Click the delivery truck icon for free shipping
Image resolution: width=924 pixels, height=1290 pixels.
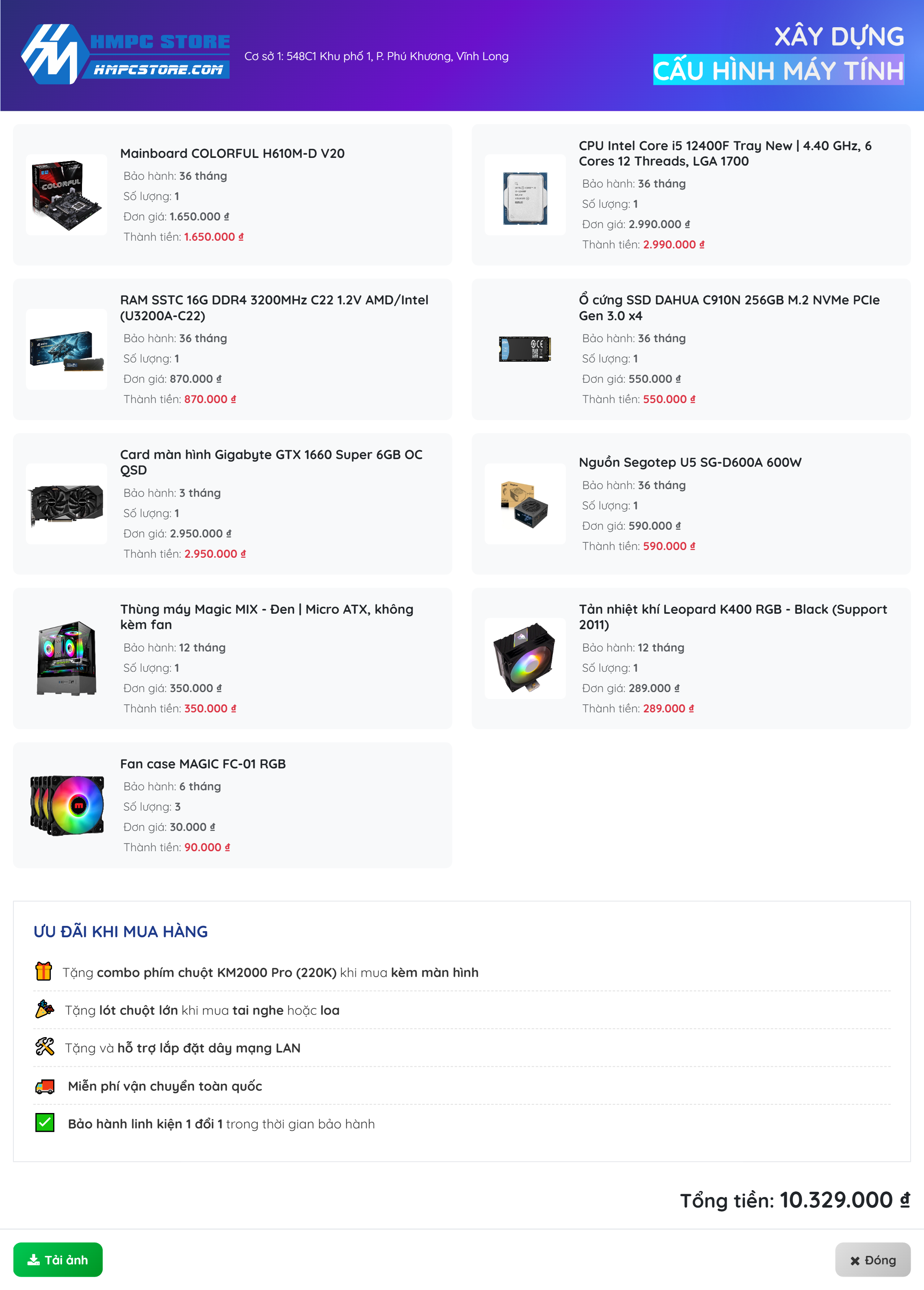click(x=44, y=1086)
